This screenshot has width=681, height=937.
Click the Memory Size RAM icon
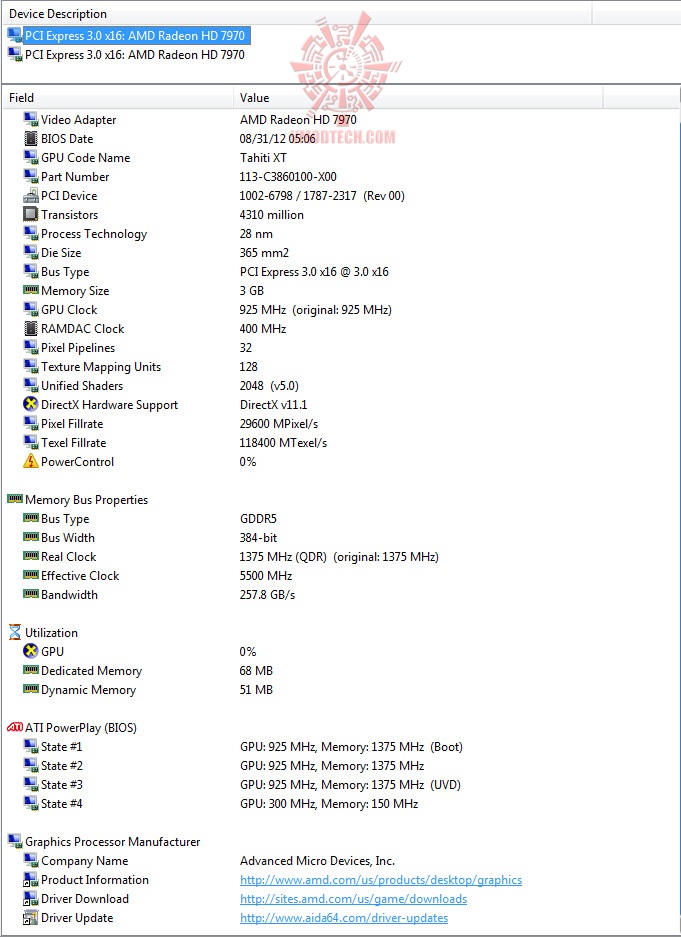30,290
